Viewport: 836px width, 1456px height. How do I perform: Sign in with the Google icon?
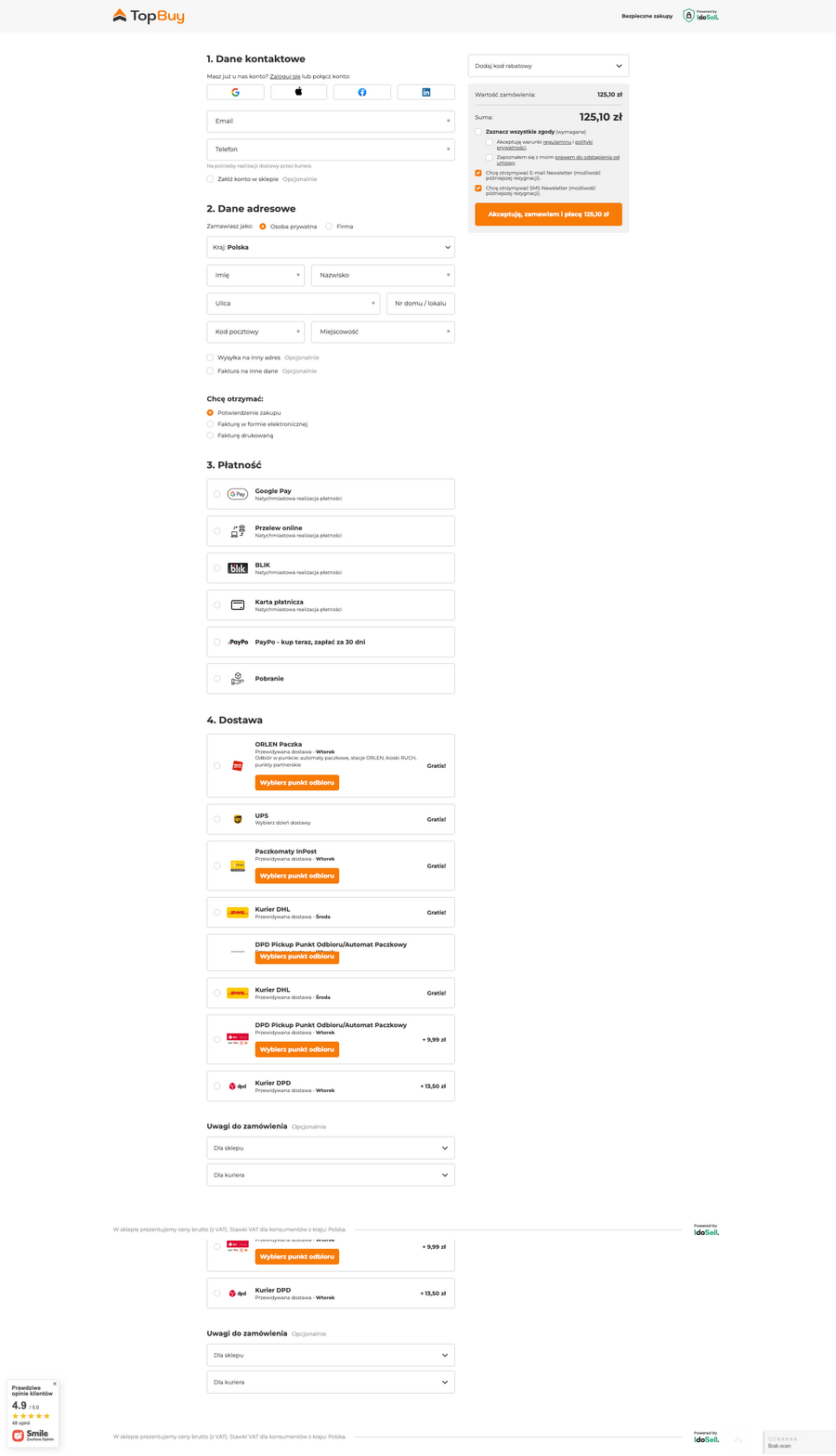(235, 92)
